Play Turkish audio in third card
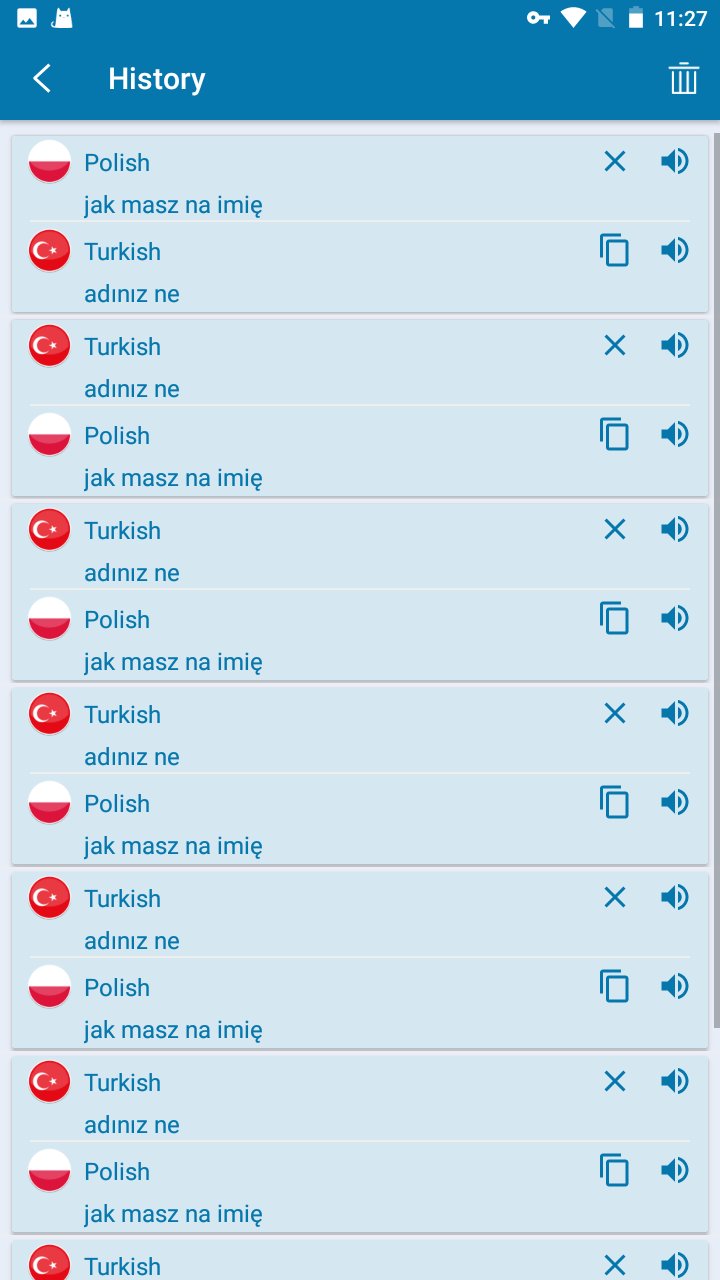Image resolution: width=720 pixels, height=1280 pixels. pyautogui.click(x=675, y=529)
